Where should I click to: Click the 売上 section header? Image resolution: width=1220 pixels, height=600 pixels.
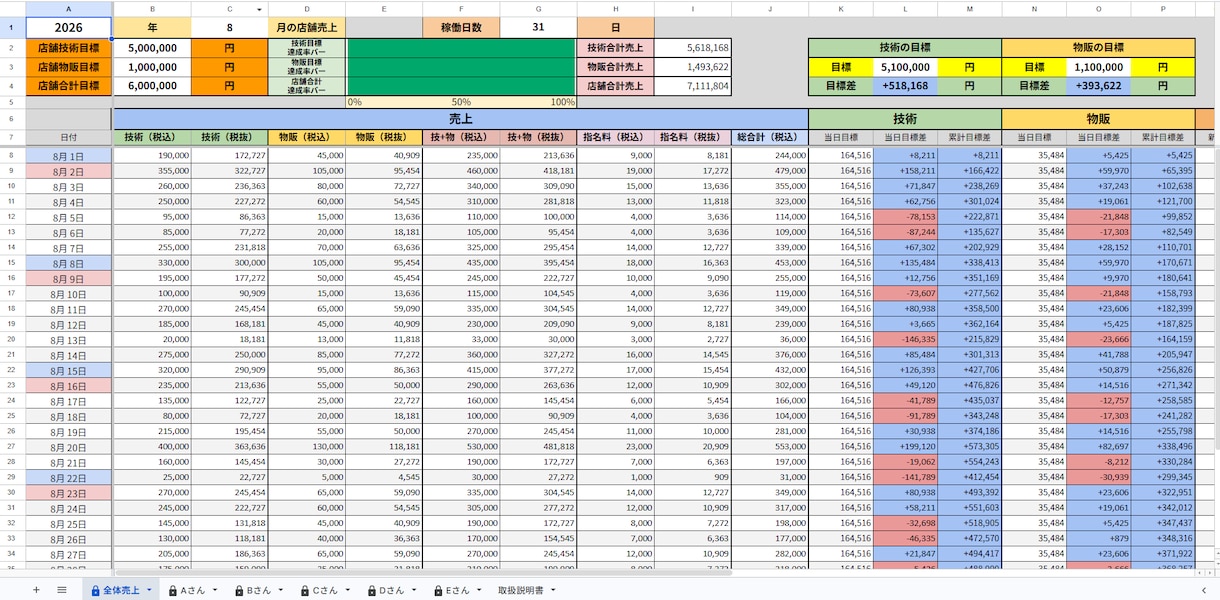pyautogui.click(x=461, y=118)
